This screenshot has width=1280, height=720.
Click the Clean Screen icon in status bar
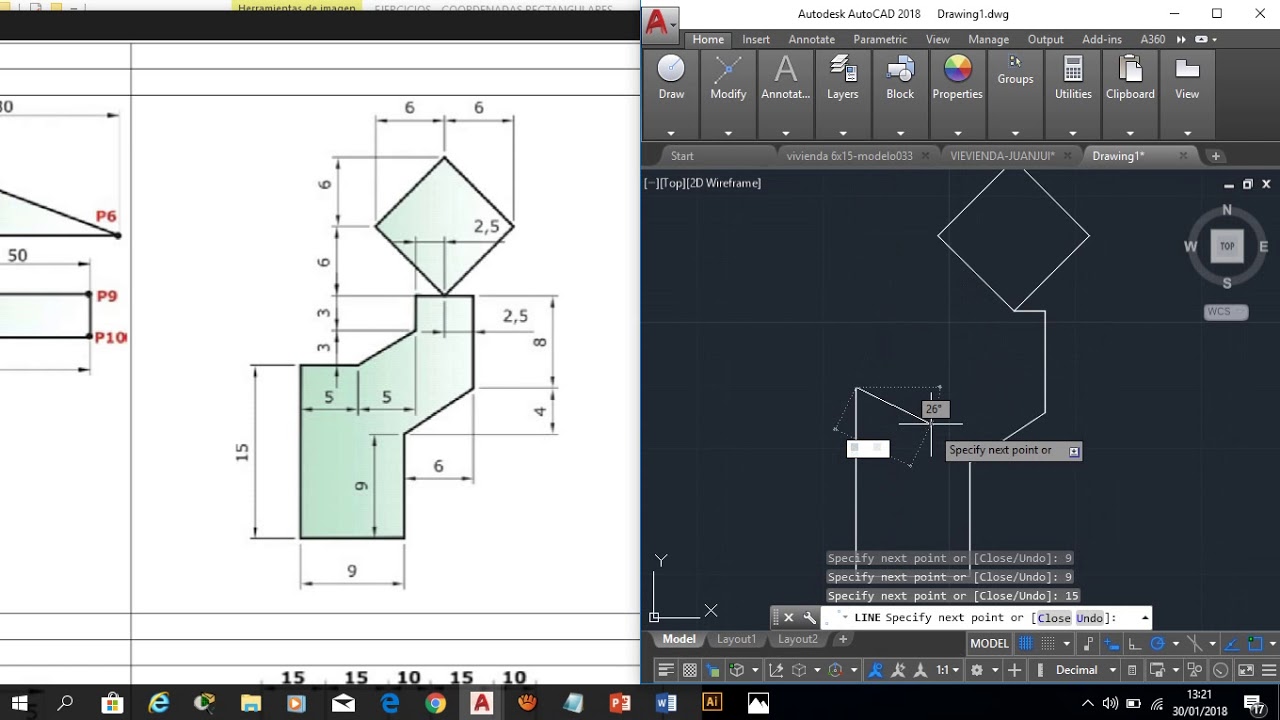click(1246, 670)
